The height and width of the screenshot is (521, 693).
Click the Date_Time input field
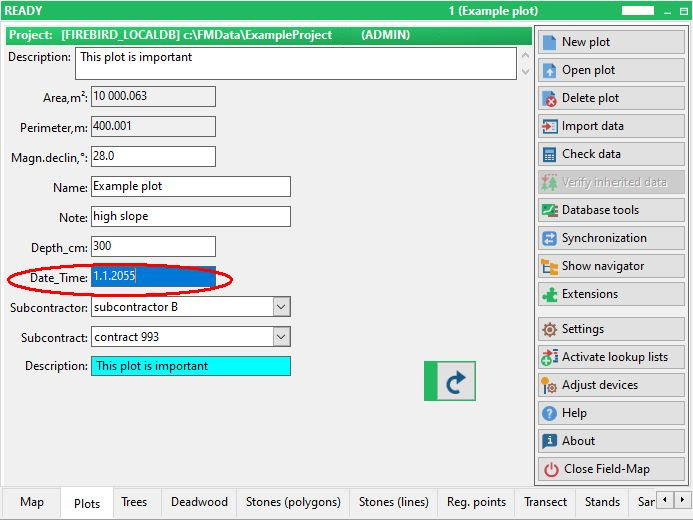152,277
